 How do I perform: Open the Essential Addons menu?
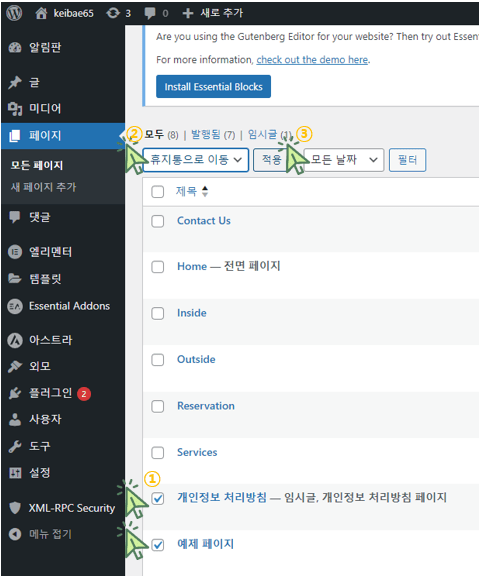pyautogui.click(x=59, y=306)
